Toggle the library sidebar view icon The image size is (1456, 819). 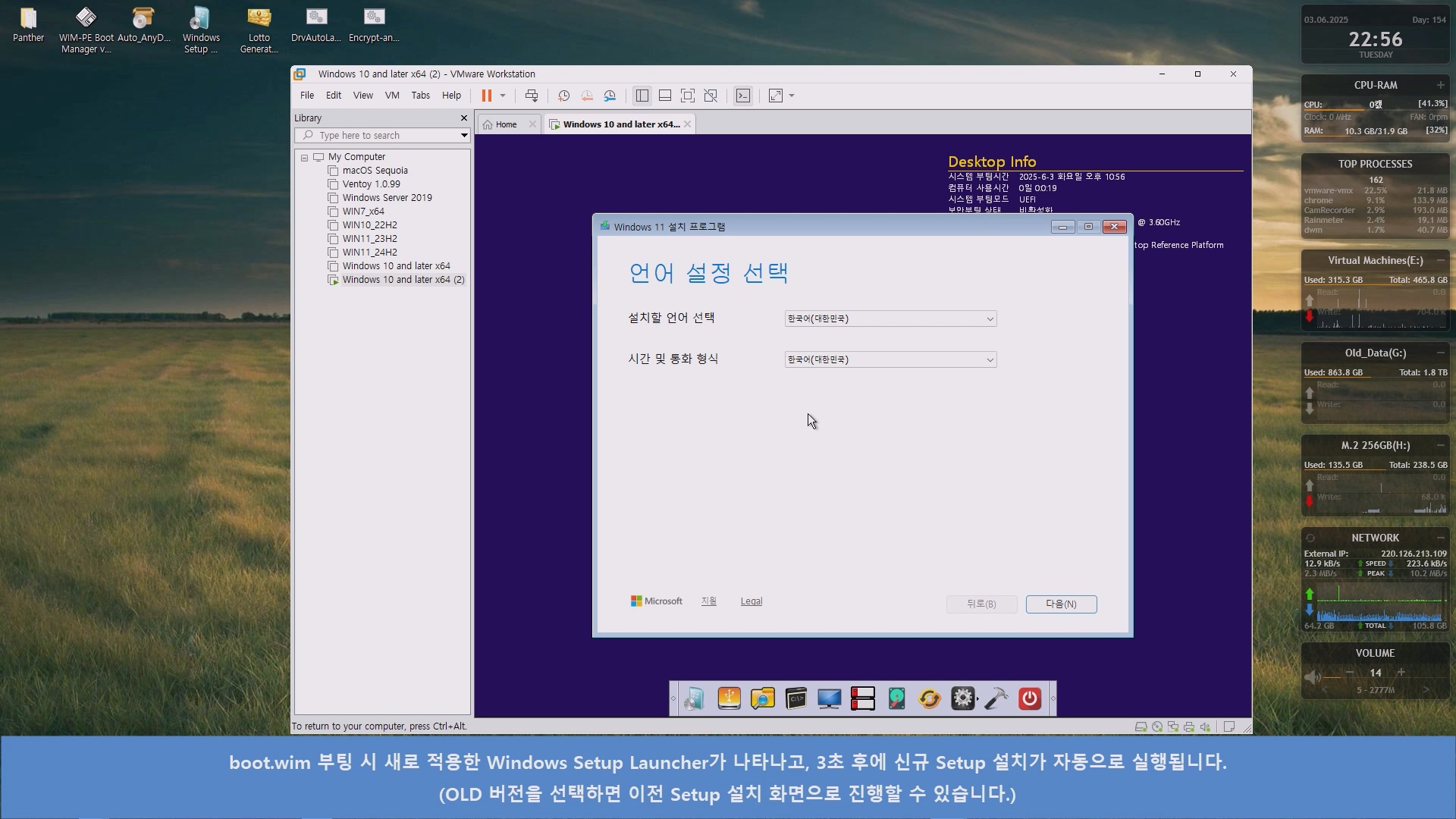point(642,96)
